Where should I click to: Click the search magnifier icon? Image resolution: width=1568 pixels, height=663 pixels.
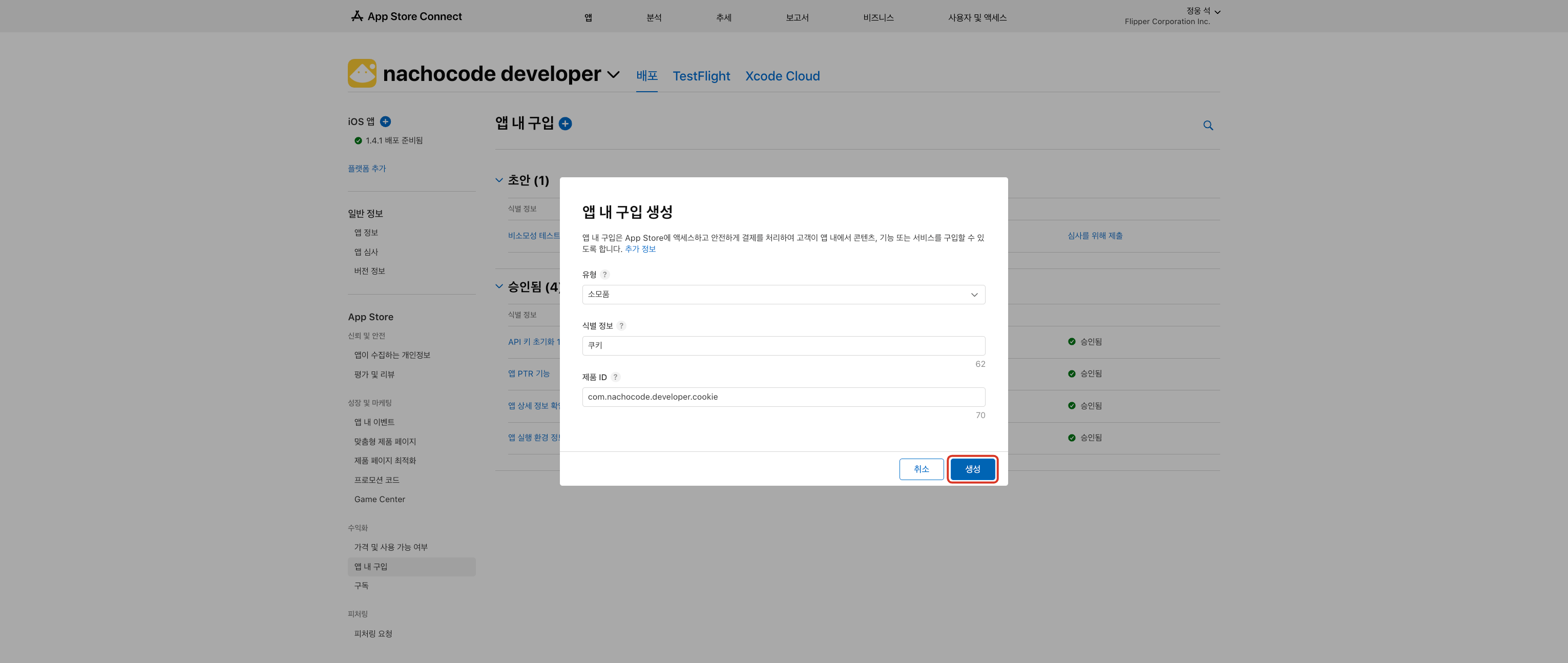click(x=1208, y=126)
